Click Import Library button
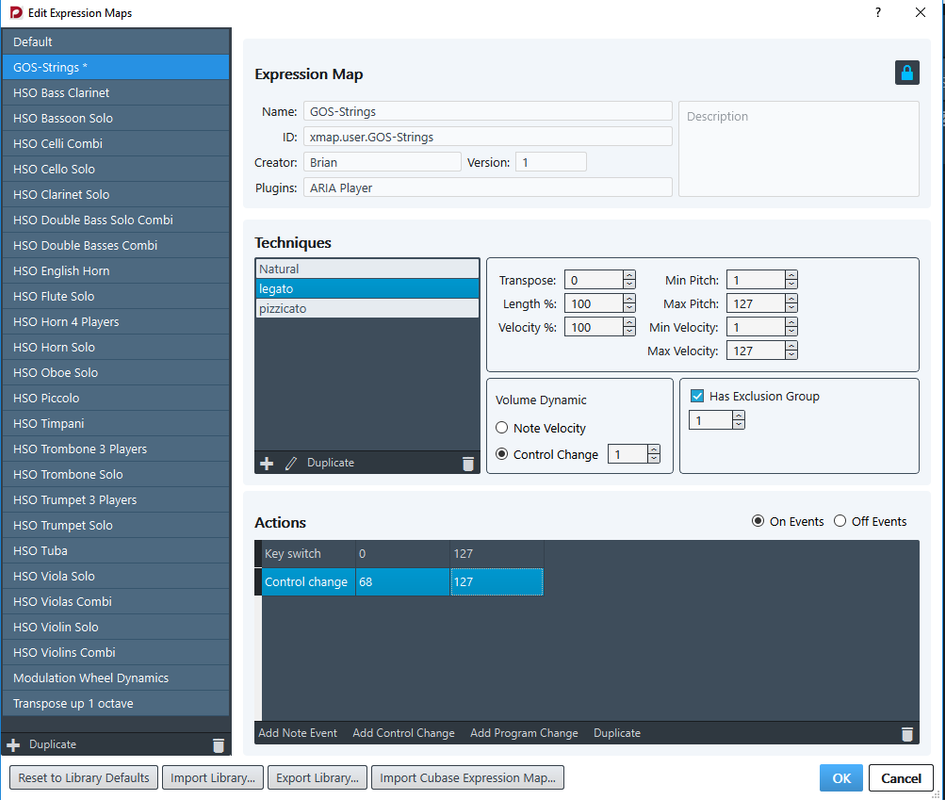Image resolution: width=945 pixels, height=800 pixels. tap(213, 778)
